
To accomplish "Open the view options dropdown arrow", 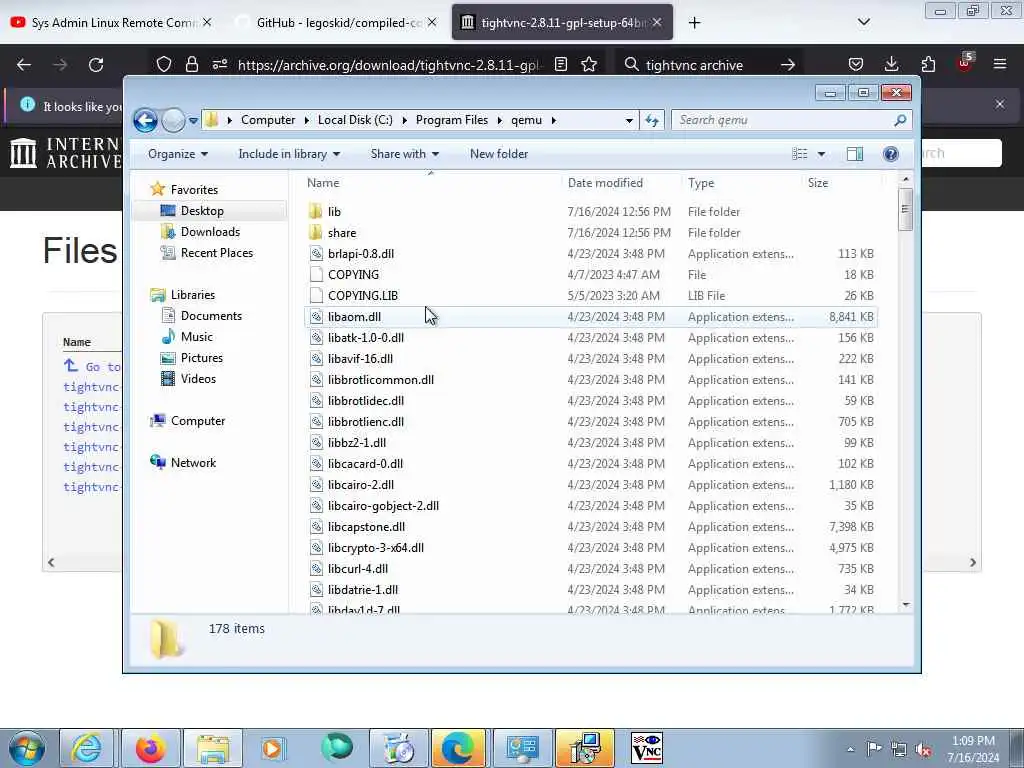I will [822, 154].
